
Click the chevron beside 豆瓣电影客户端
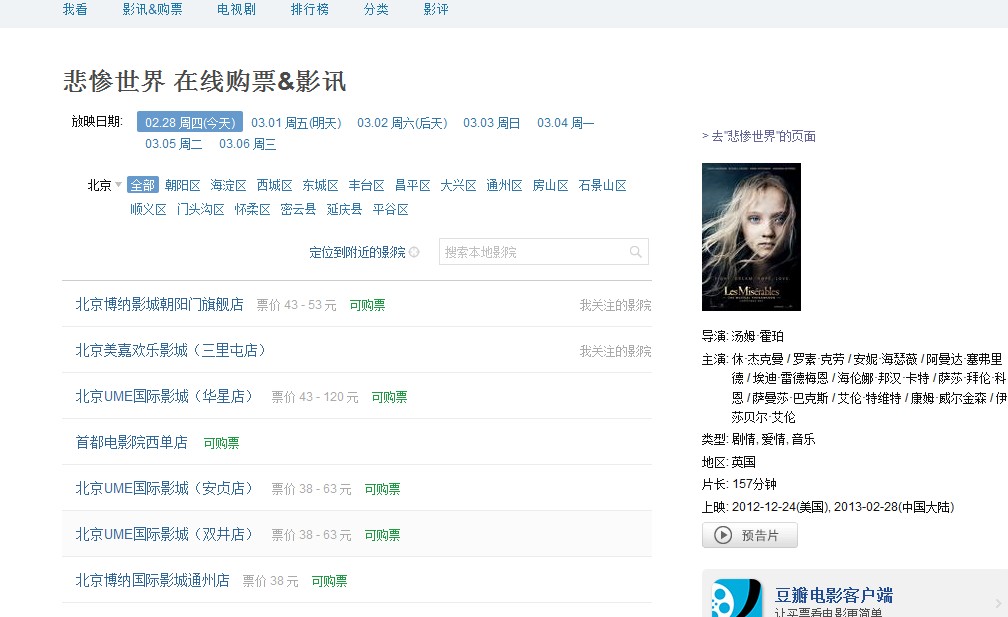click(997, 603)
